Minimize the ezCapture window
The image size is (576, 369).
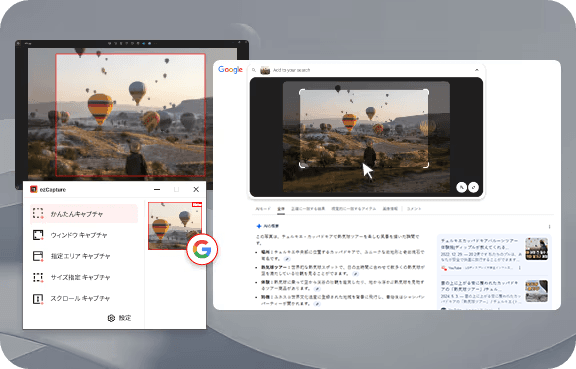tap(157, 189)
